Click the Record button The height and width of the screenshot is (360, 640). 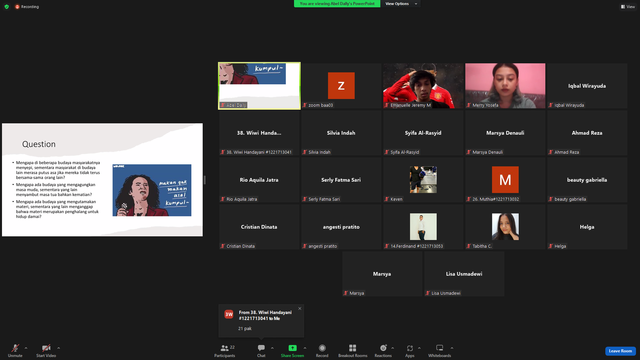tap(322, 350)
